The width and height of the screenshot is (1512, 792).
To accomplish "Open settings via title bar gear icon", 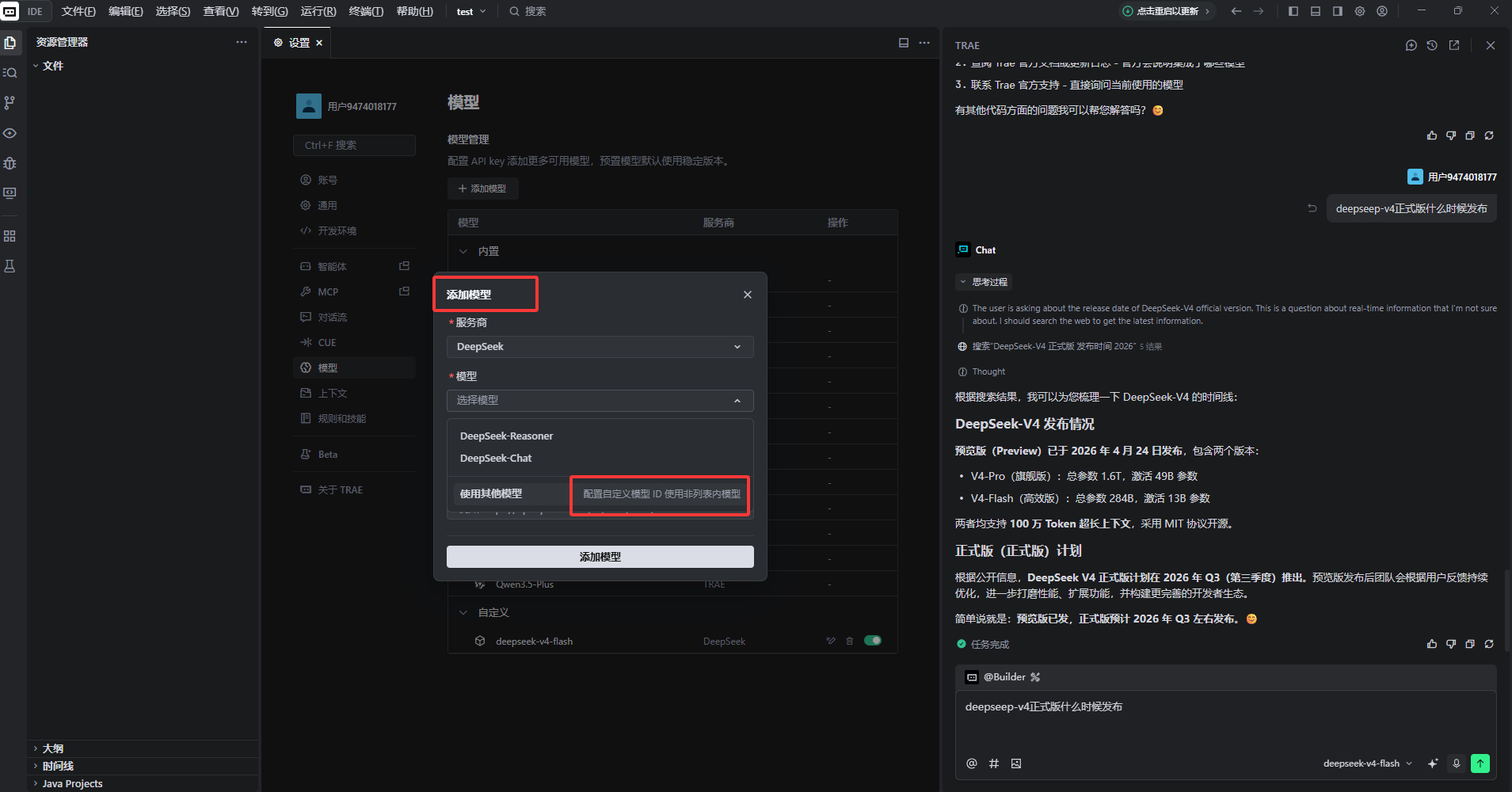I will click(1360, 11).
